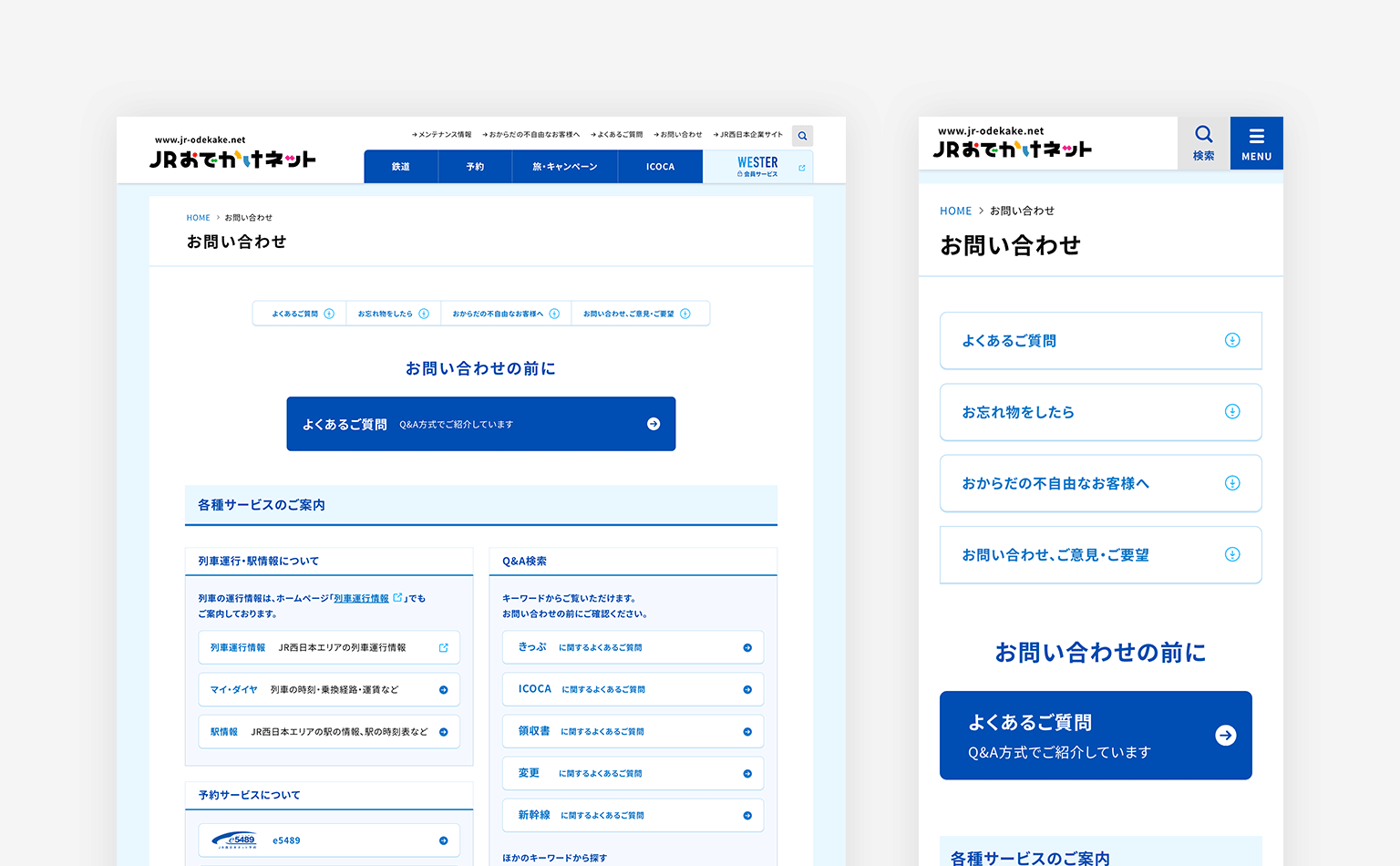Screen dimensions: 1400x866
Task: Click the desktop header search magnifier icon
Action: point(802,136)
